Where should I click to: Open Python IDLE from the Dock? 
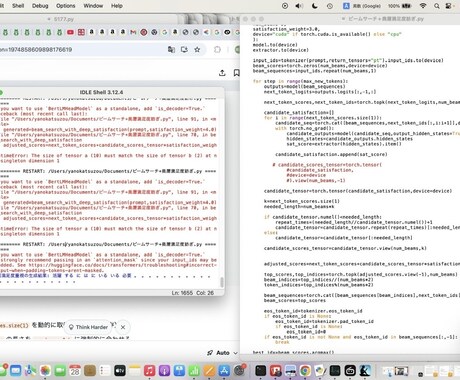pos(320,370)
